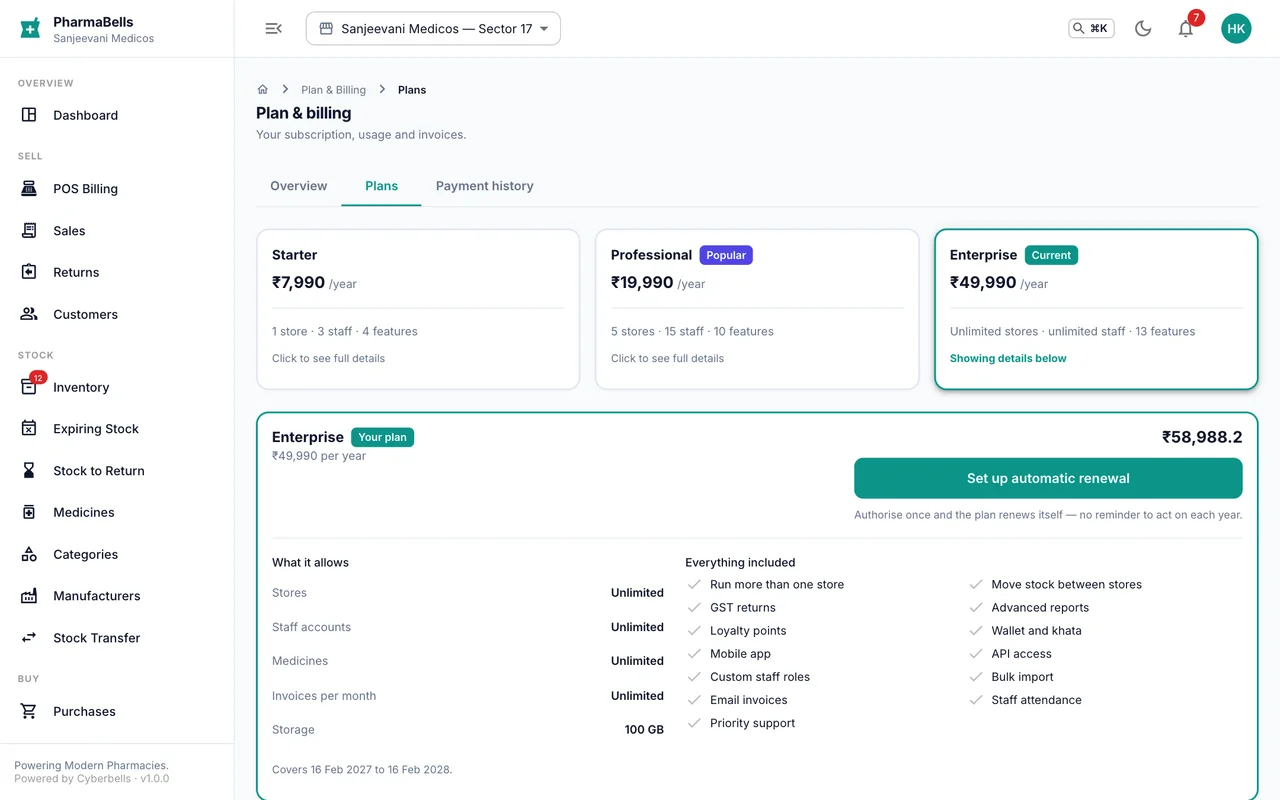The image size is (1280, 800).
Task: Open Medicines icon in sidebar
Action: (x=29, y=512)
